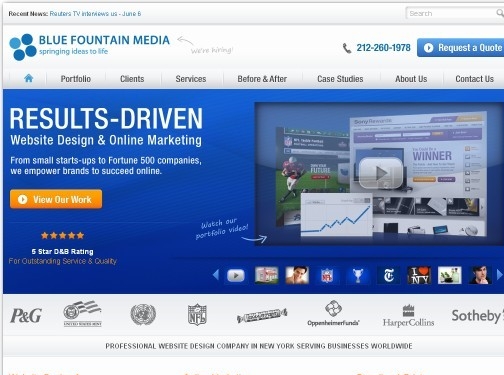Show previous carousel thumbnails with left arrow

(x=216, y=275)
